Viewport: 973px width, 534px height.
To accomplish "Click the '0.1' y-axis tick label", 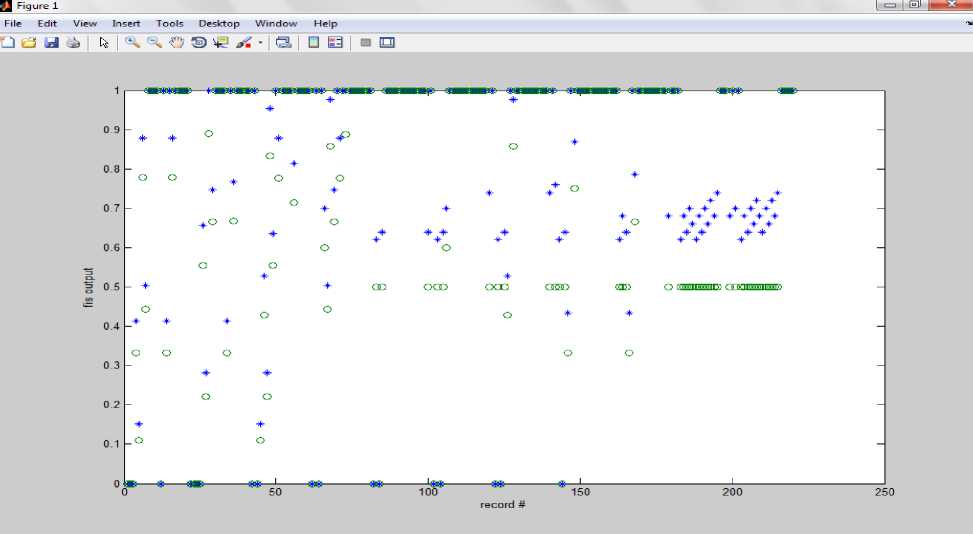I will tap(112, 444).
